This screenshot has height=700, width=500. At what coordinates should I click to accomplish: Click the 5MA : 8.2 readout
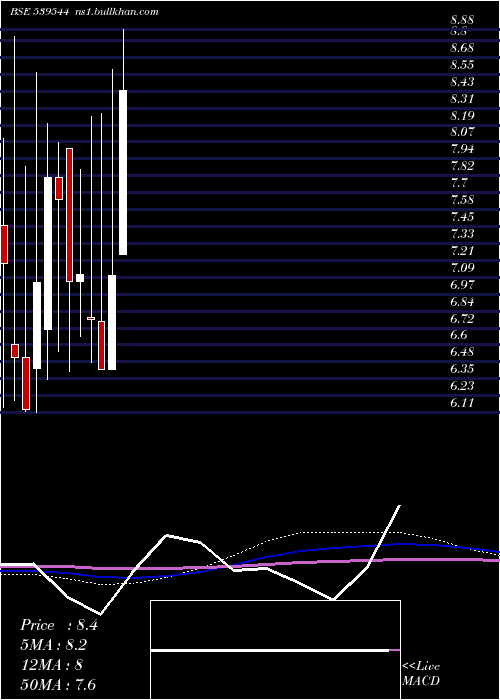point(54,645)
